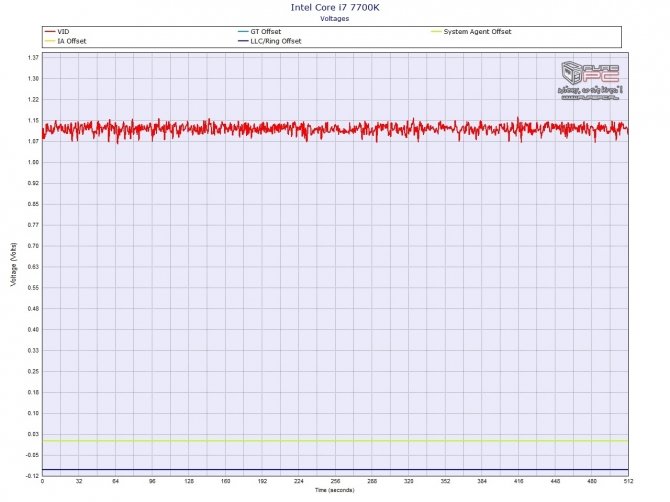Screen dimensions: 670x502
Task: Click the dark blue LLC/Ring legend color line
Action: tap(243, 41)
